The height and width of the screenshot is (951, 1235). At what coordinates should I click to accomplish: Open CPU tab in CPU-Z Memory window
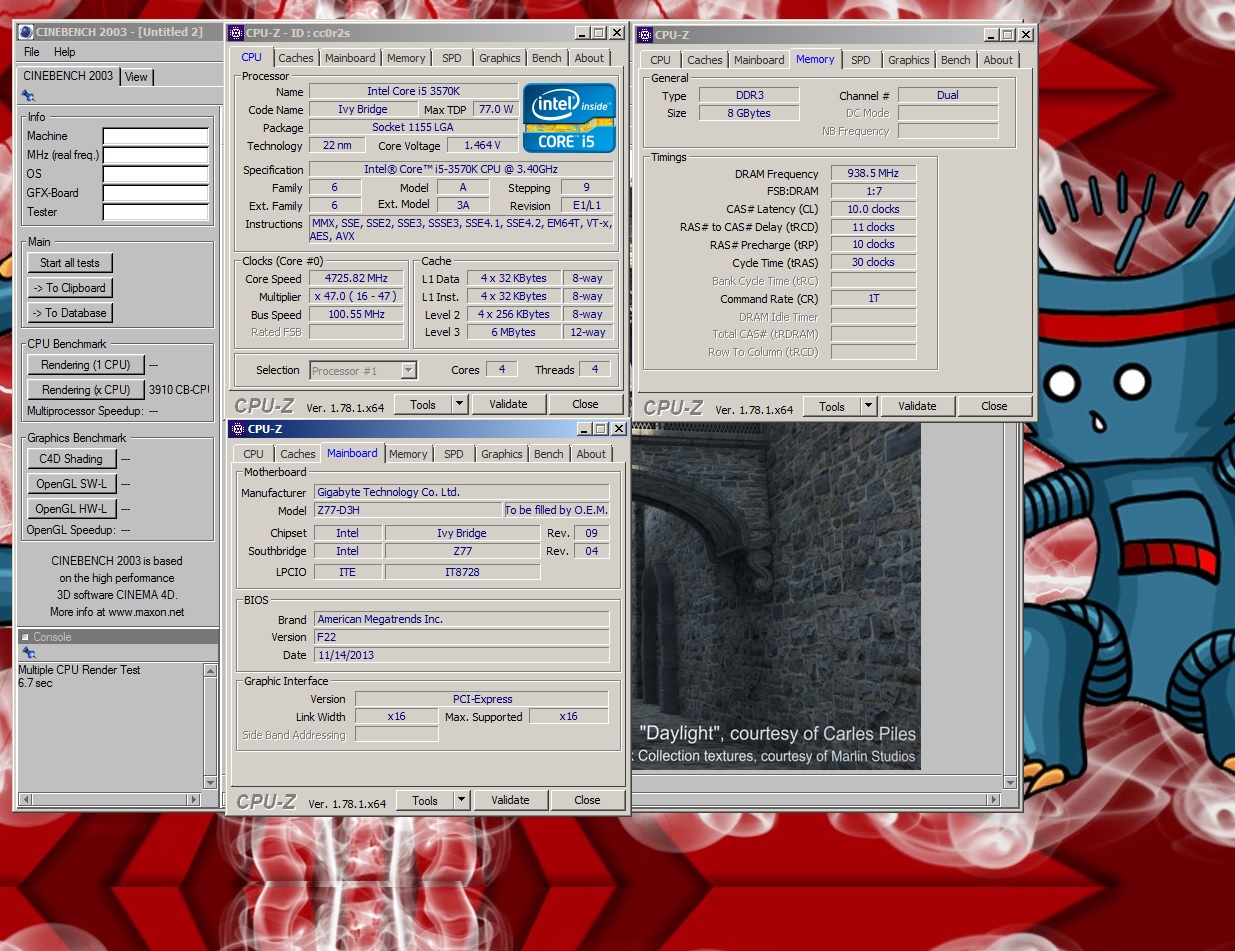(661, 60)
